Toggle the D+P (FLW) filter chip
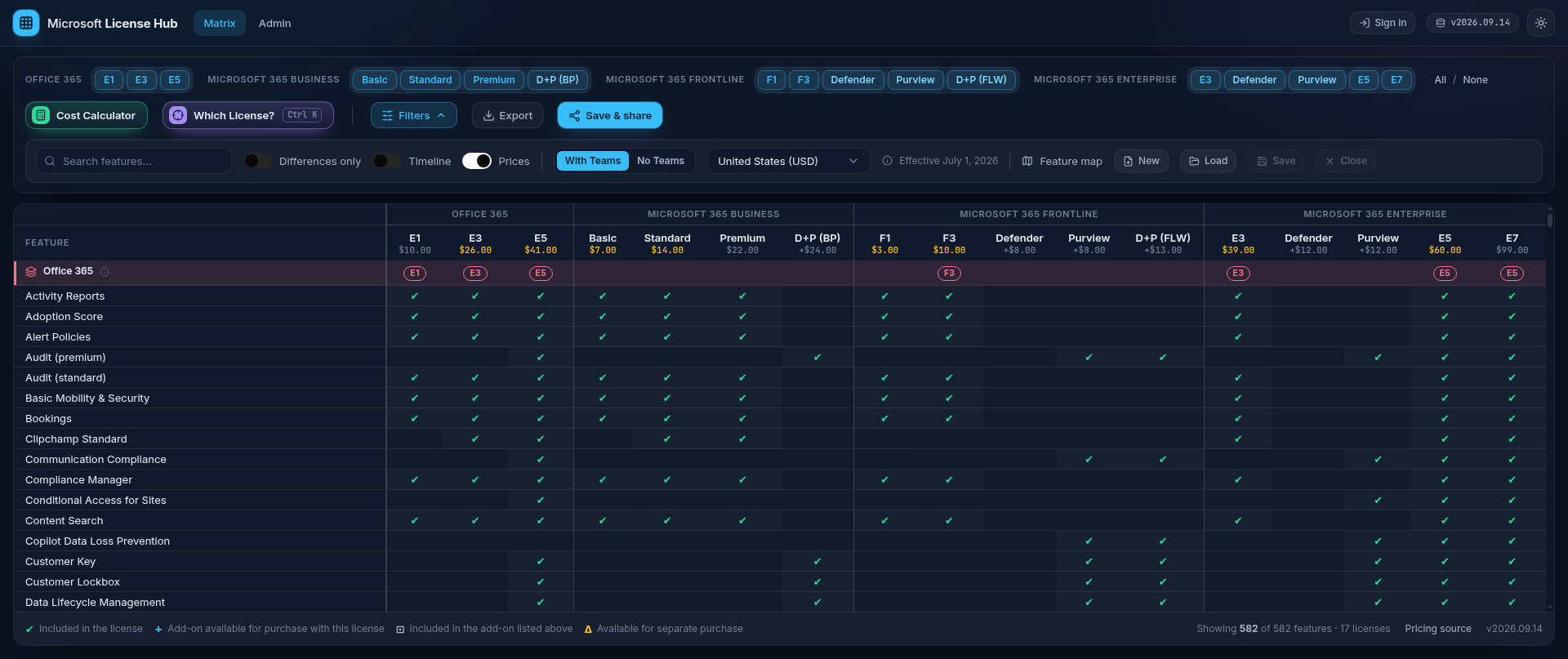The height and width of the screenshot is (659, 1568). coord(982,79)
